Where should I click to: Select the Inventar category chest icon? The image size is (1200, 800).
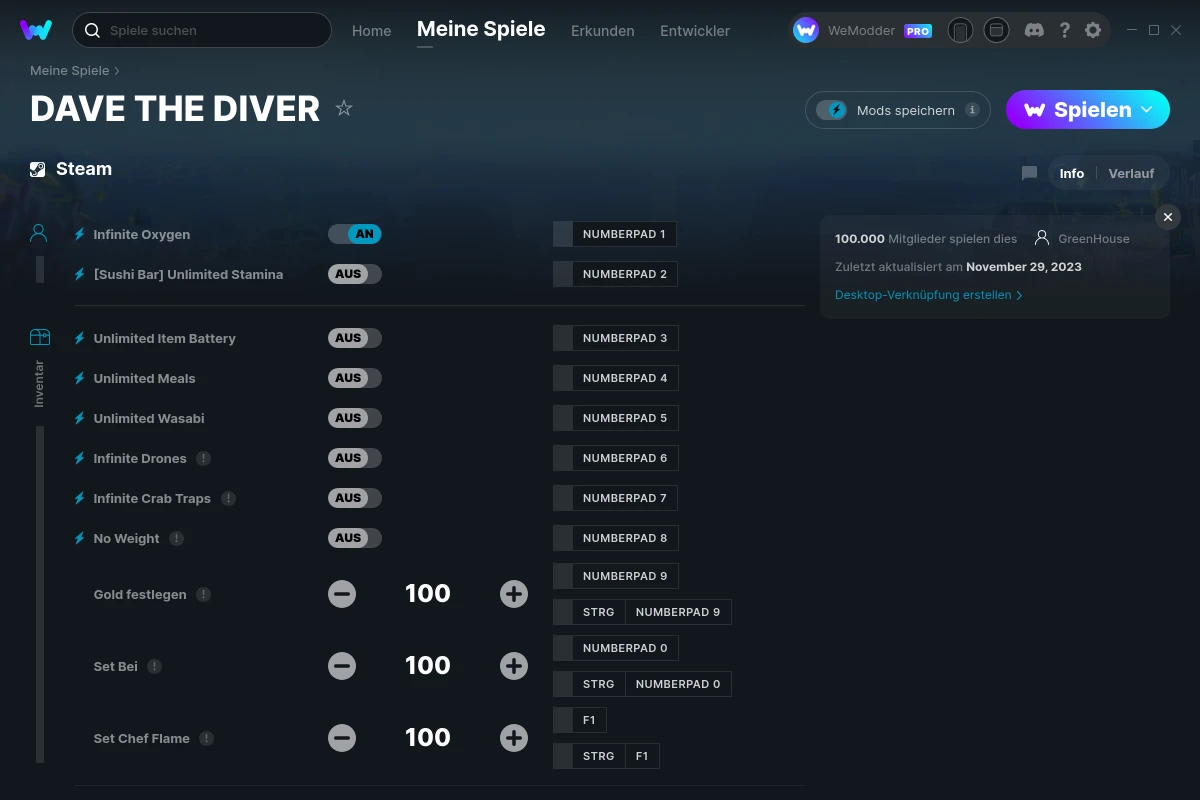click(x=39, y=337)
